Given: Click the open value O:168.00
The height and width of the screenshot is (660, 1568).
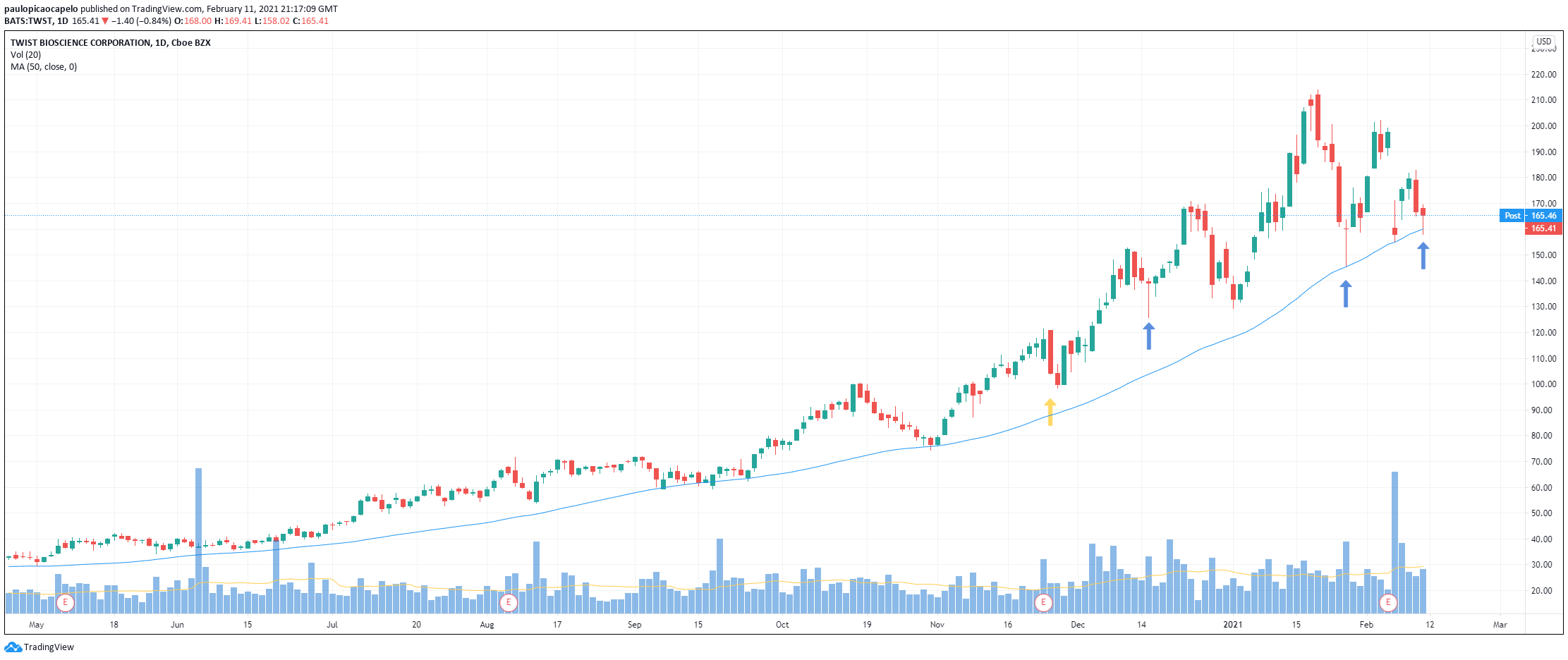Looking at the screenshot, I should pyautogui.click(x=193, y=21).
